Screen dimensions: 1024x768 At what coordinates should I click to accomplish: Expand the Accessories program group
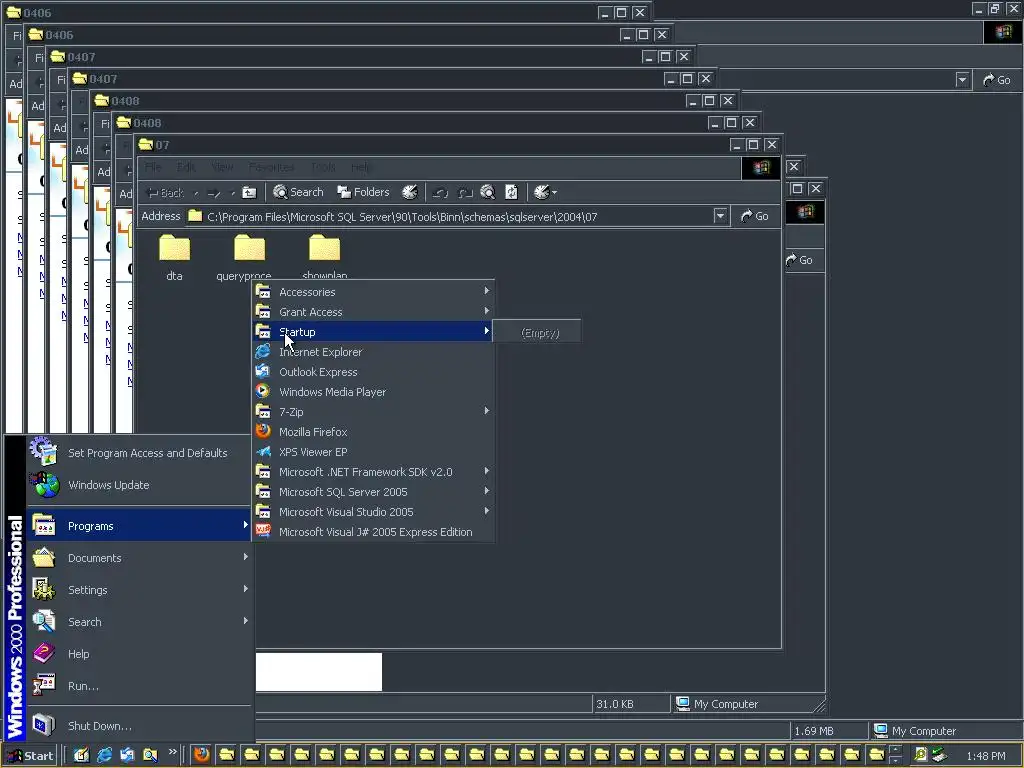(373, 292)
